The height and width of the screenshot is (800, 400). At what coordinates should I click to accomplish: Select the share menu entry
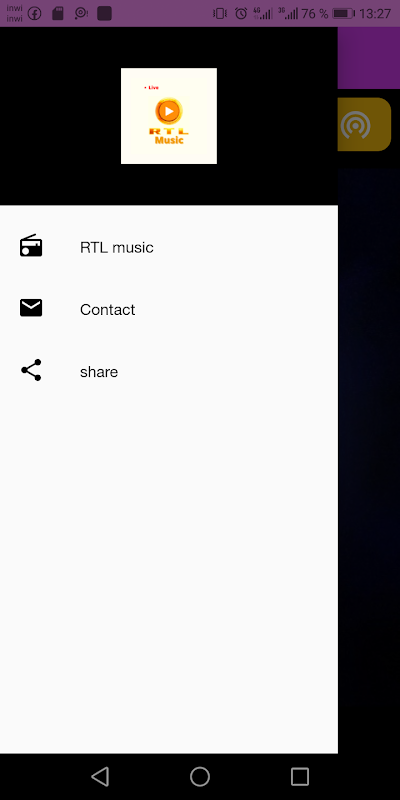tap(169, 371)
